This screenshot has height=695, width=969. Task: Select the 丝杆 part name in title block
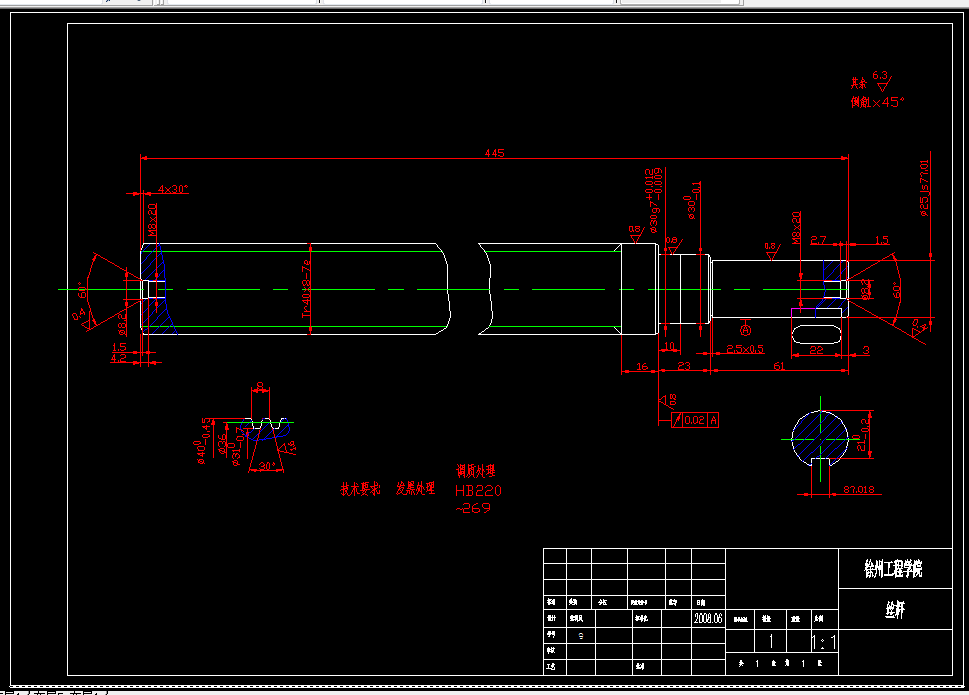tap(895, 610)
